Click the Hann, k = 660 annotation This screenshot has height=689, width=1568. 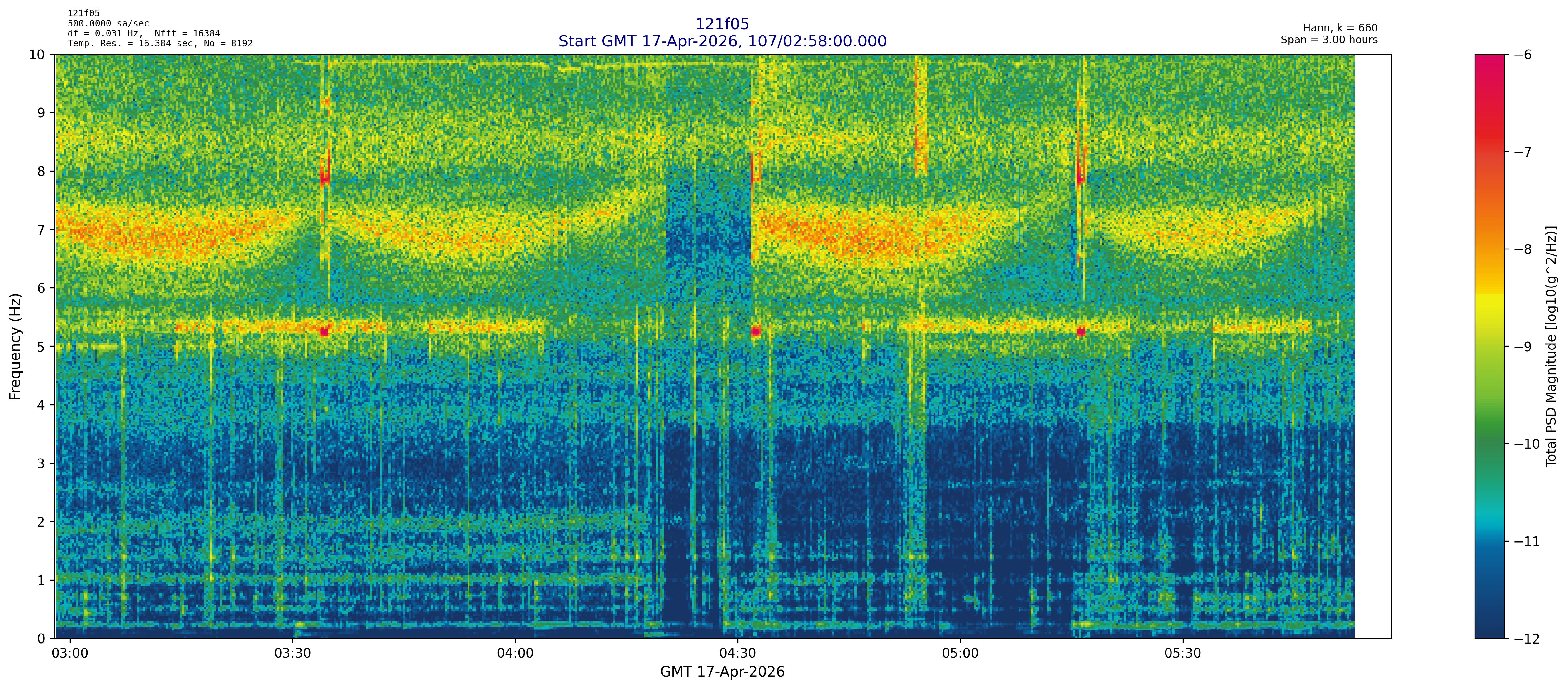(x=1340, y=28)
